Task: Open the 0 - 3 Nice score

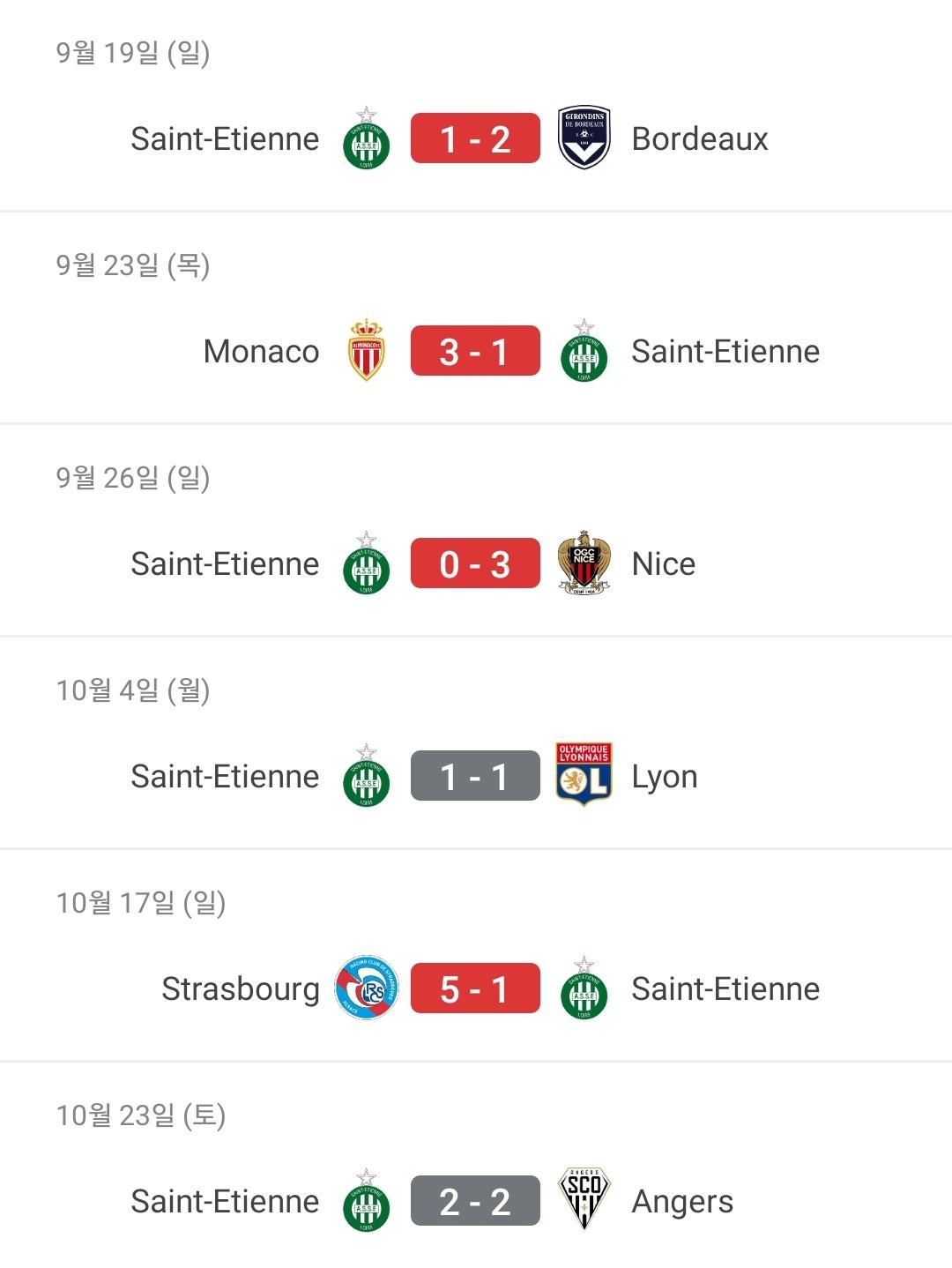Action: (475, 563)
